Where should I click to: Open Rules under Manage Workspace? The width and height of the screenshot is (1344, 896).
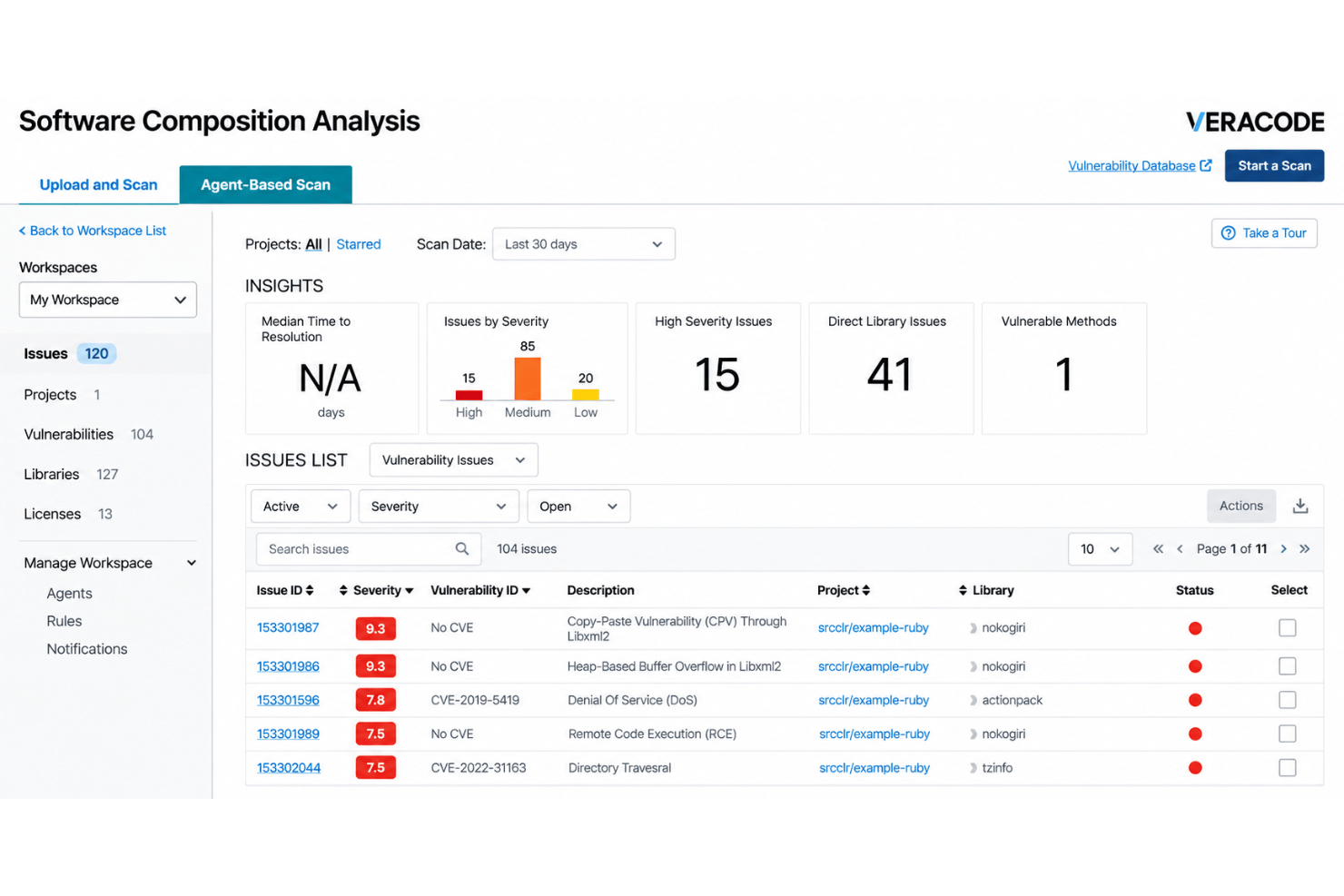(64, 621)
